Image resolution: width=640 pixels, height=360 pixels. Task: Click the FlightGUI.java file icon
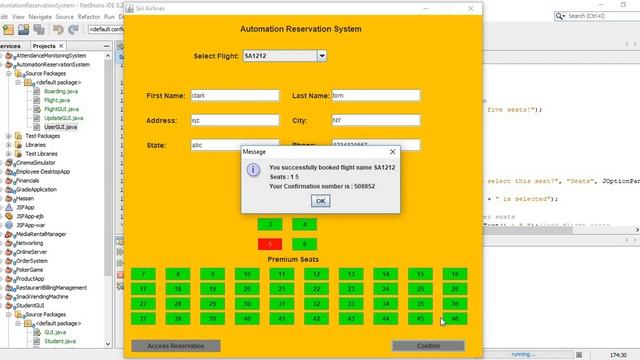pyautogui.click(x=37, y=109)
